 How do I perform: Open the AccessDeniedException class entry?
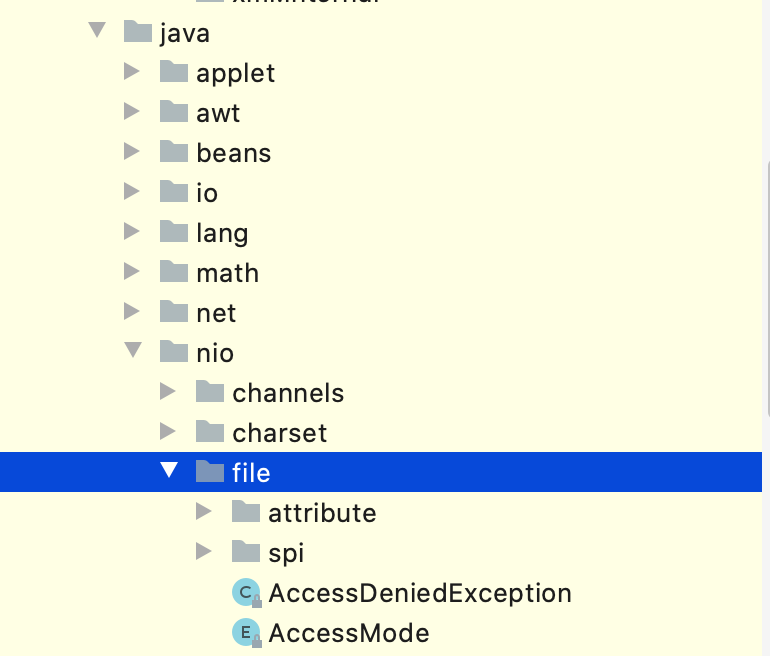(419, 593)
